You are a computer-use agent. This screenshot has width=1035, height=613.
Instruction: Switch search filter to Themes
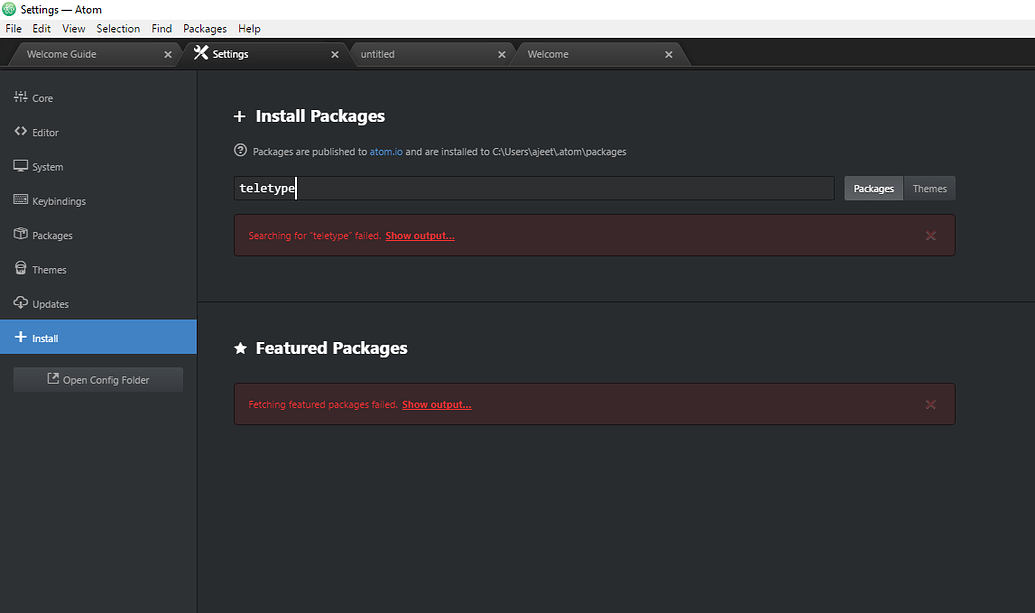pyautogui.click(x=929, y=187)
